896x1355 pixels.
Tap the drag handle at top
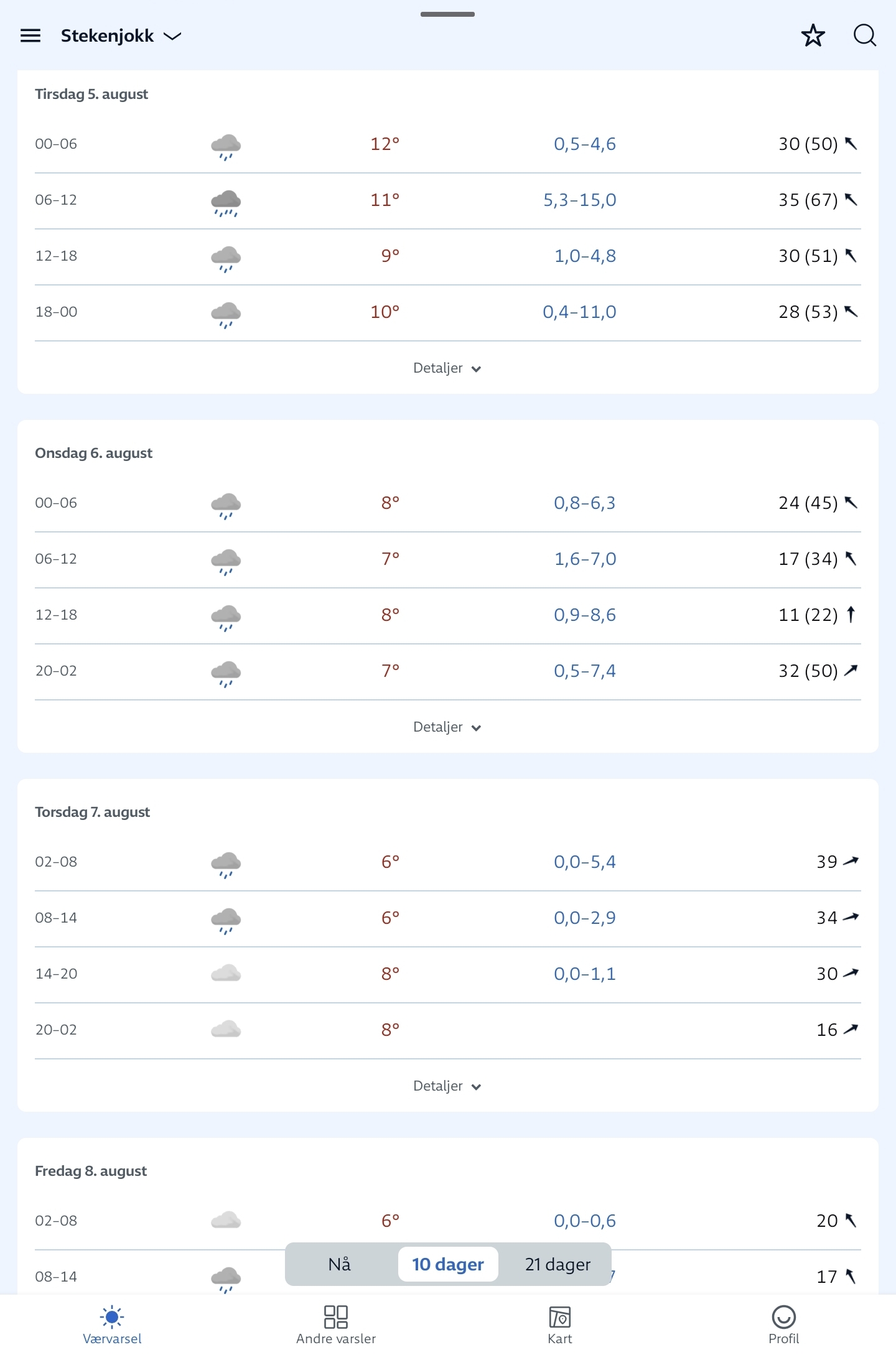point(447,14)
